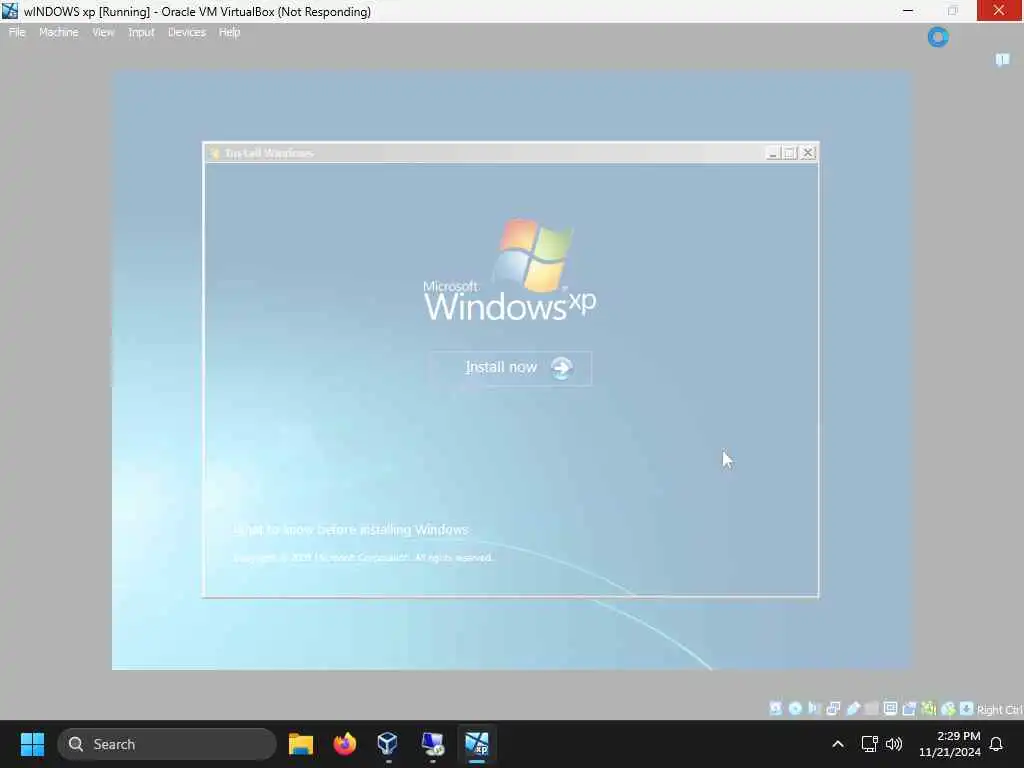This screenshot has height=768, width=1024.
Task: Open volume control in system tray
Action: coord(894,744)
